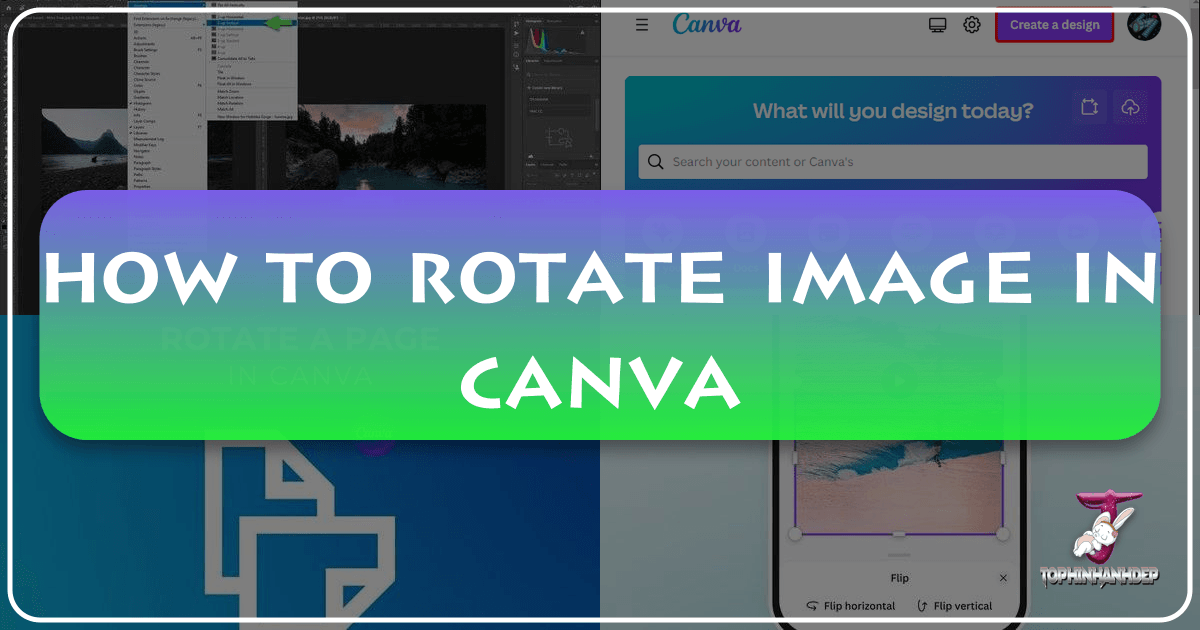Open the Canva hamburger menu
Screen dimensions: 1200x630
point(641,25)
